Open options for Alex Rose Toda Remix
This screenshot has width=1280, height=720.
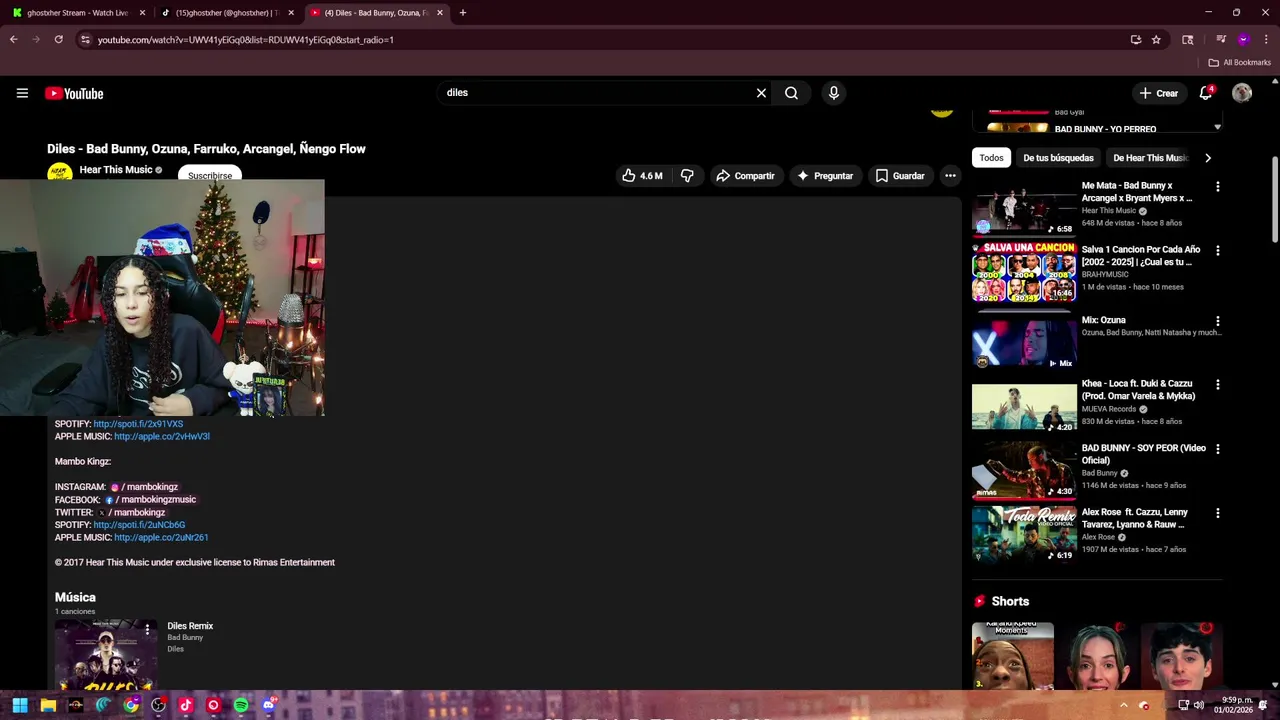[1217, 513]
